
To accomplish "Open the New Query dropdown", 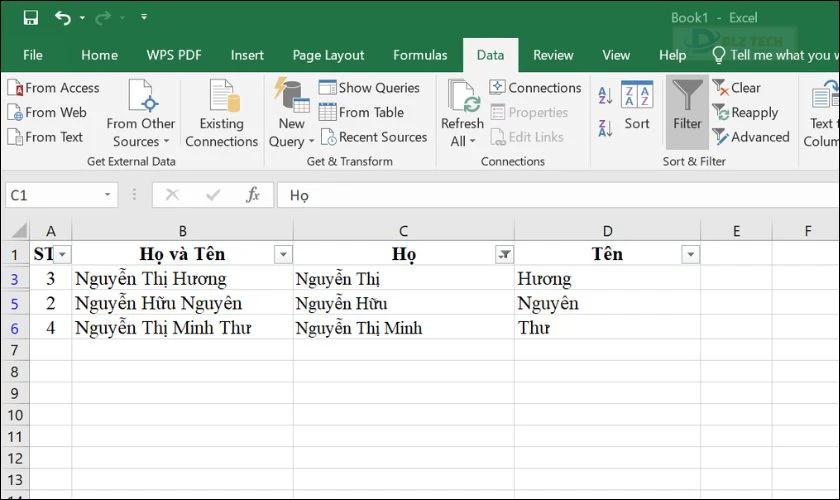I will pyautogui.click(x=291, y=114).
